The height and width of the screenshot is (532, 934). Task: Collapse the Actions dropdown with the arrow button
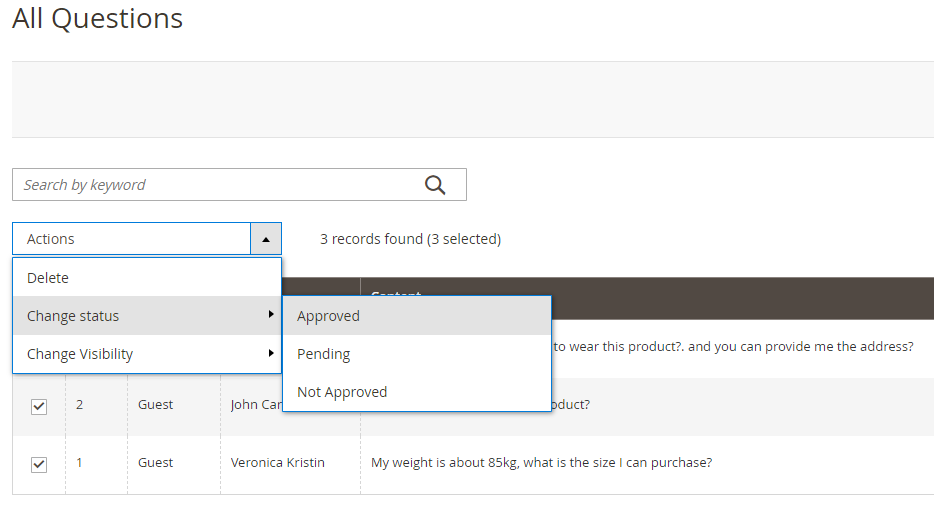[x=265, y=239]
